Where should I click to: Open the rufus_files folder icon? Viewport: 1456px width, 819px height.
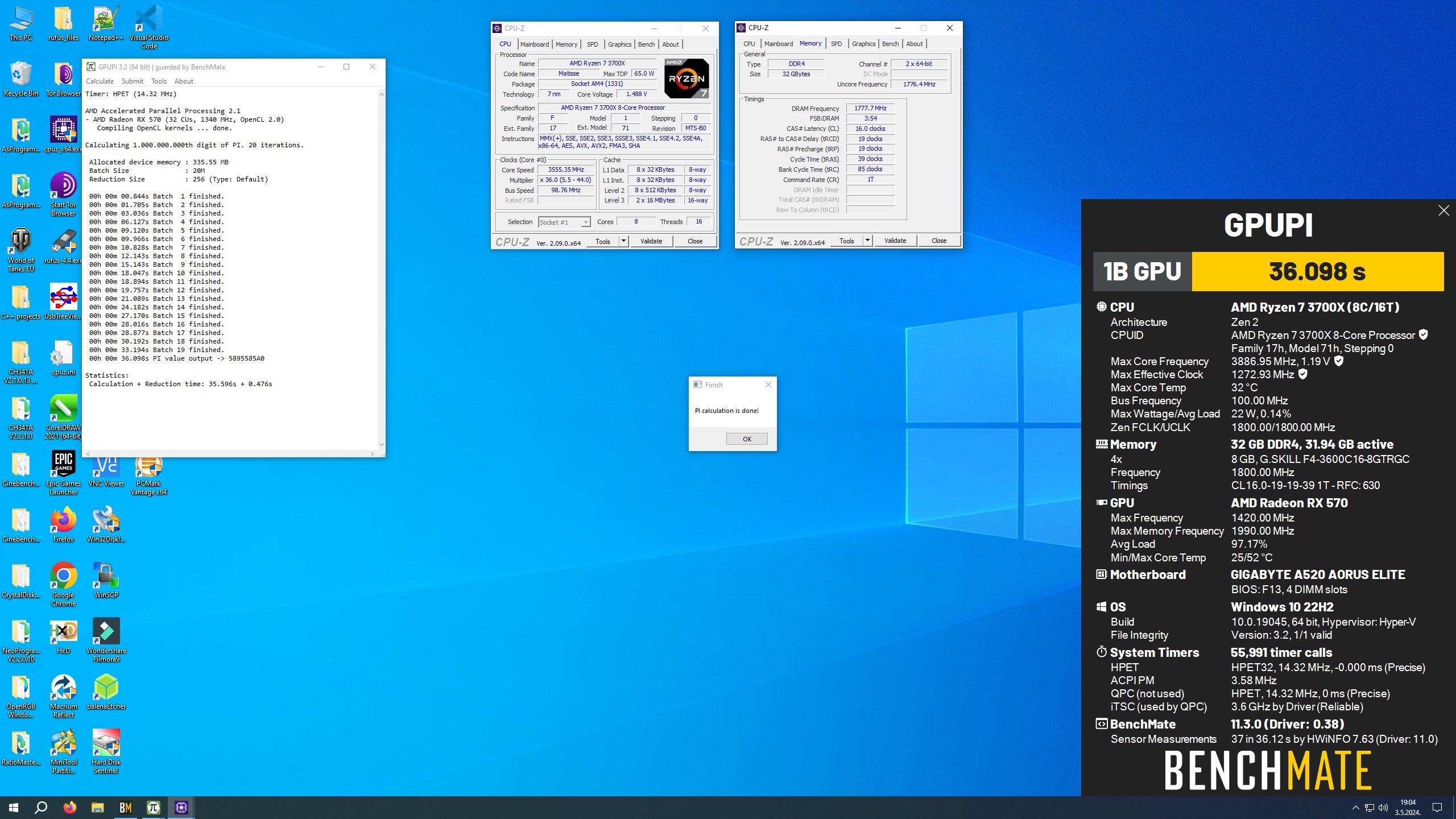(x=63, y=24)
